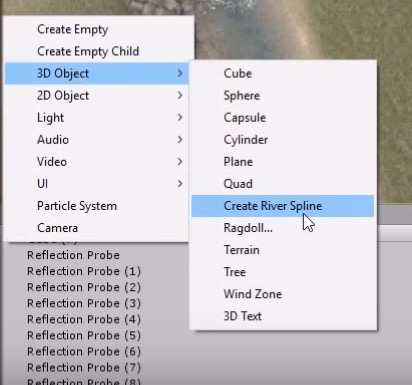Select Reflection Probe (1) in hierarchy
This screenshot has height=385, width=412.
coord(84,271)
